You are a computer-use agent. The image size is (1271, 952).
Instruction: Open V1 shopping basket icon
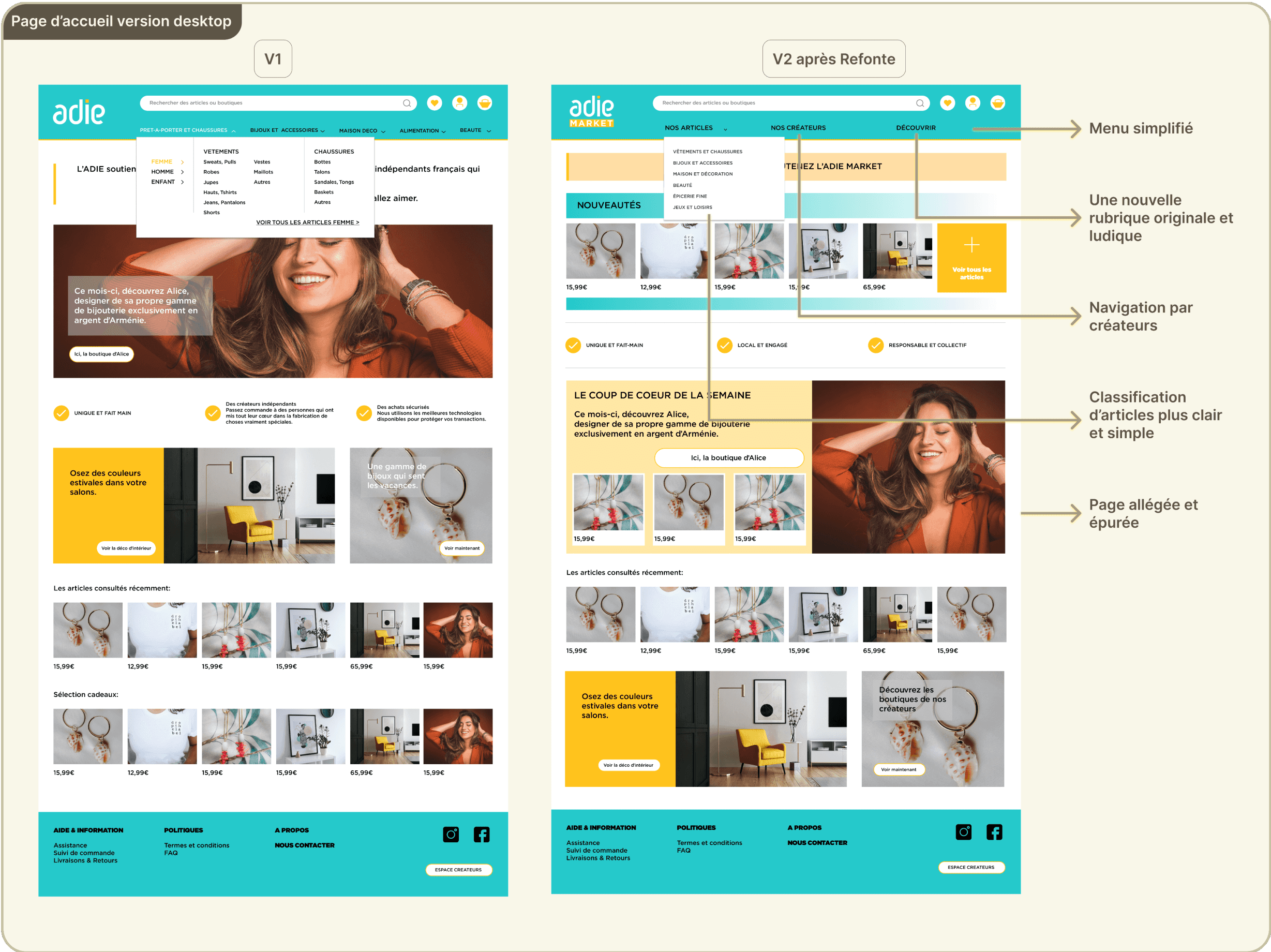[x=485, y=103]
